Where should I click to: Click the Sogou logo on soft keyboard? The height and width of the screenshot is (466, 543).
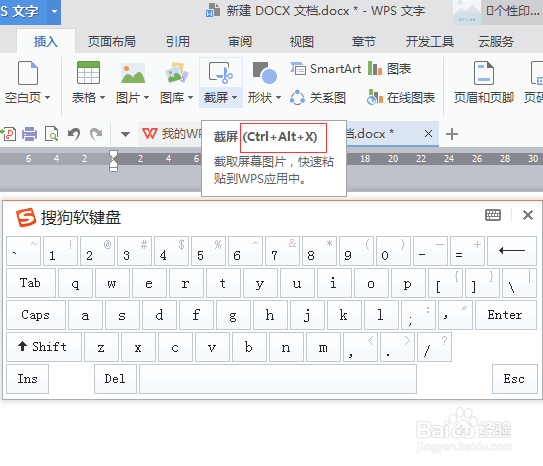coord(26,217)
